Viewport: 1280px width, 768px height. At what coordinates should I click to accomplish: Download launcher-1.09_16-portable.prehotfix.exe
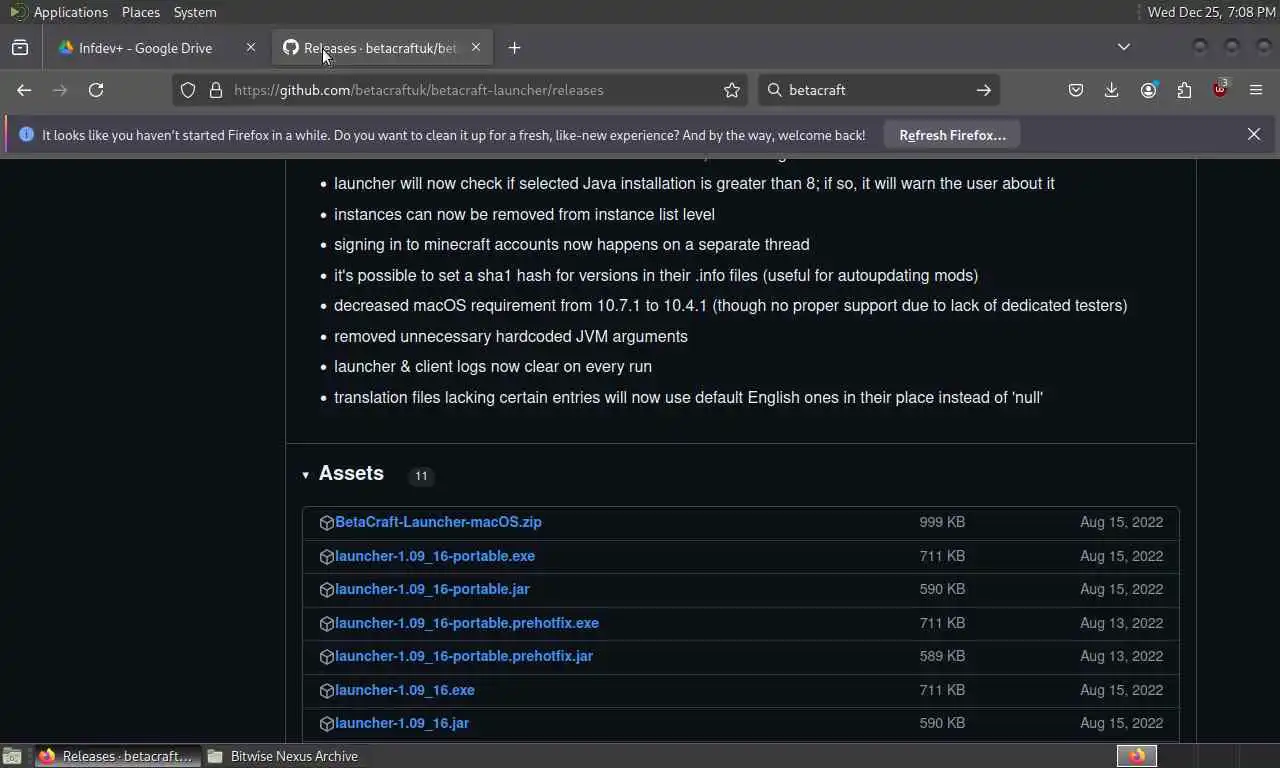(x=467, y=623)
